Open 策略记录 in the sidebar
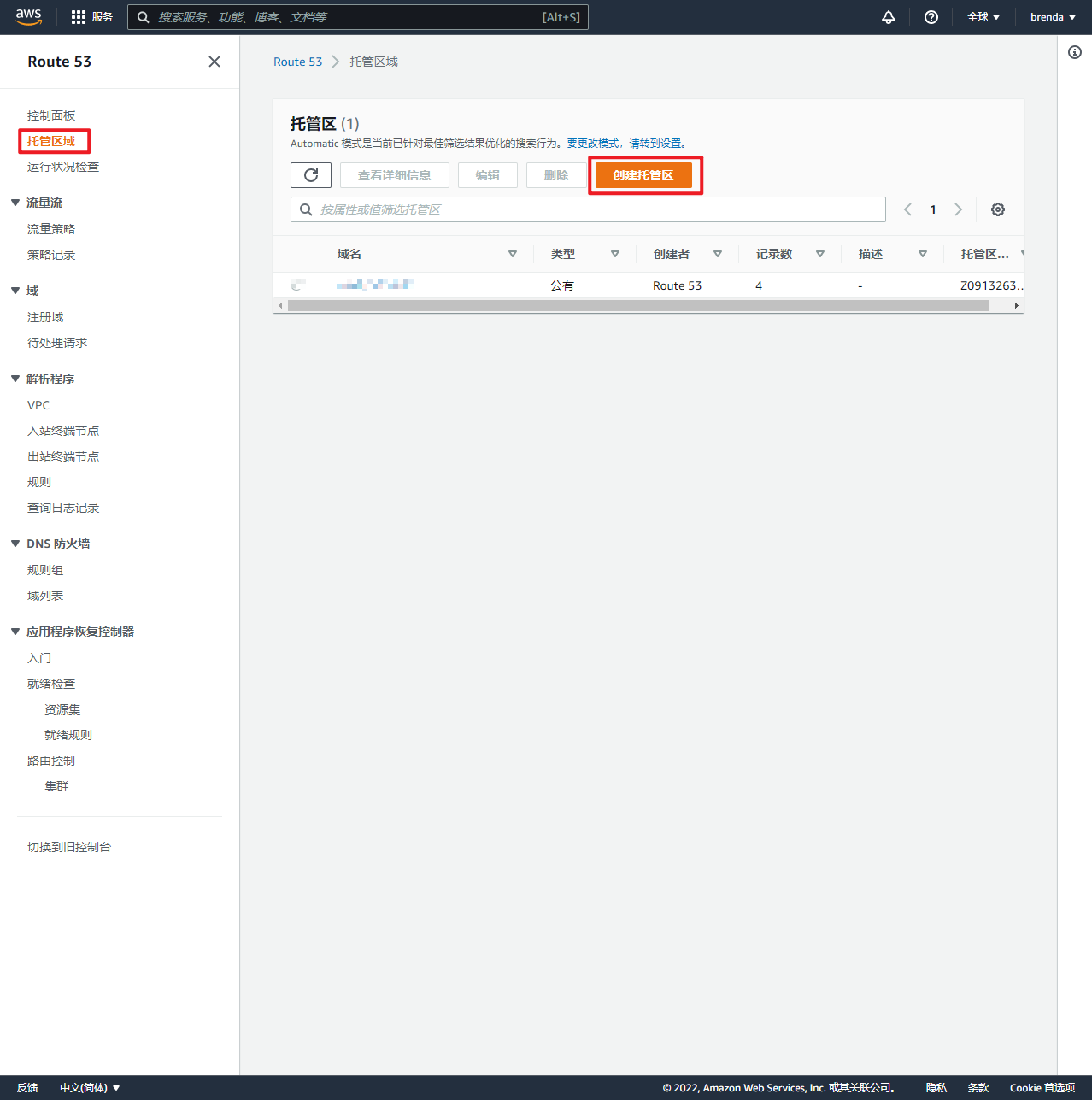 click(x=51, y=255)
